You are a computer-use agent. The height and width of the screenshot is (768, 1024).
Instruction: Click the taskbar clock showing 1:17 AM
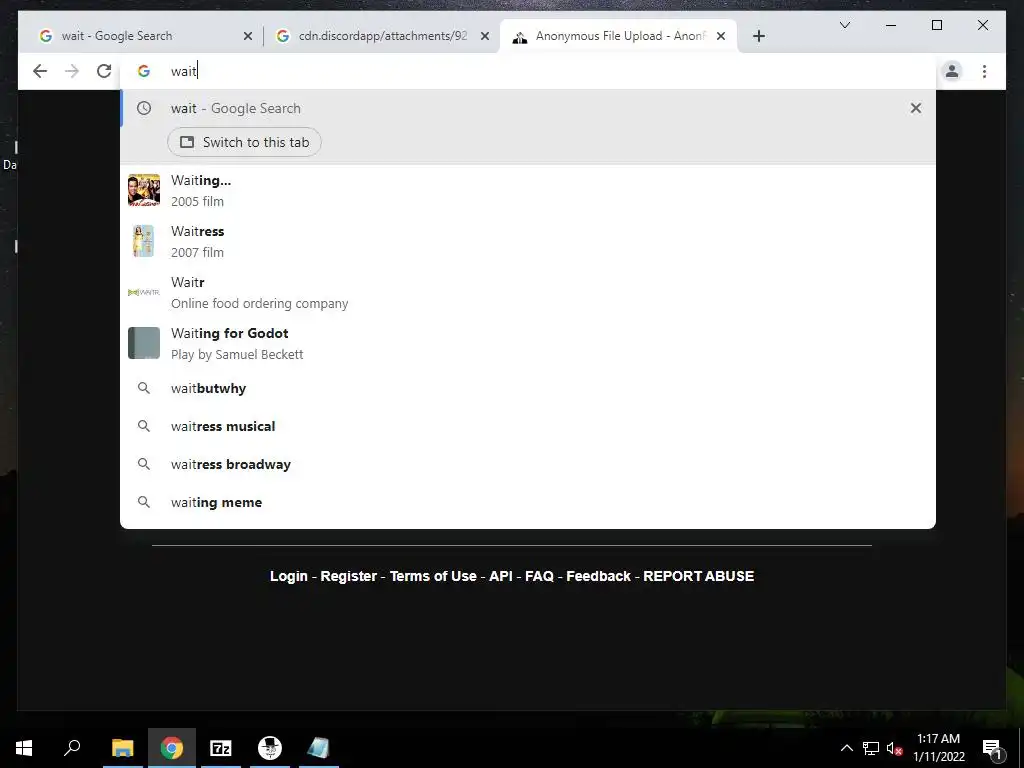click(x=938, y=748)
